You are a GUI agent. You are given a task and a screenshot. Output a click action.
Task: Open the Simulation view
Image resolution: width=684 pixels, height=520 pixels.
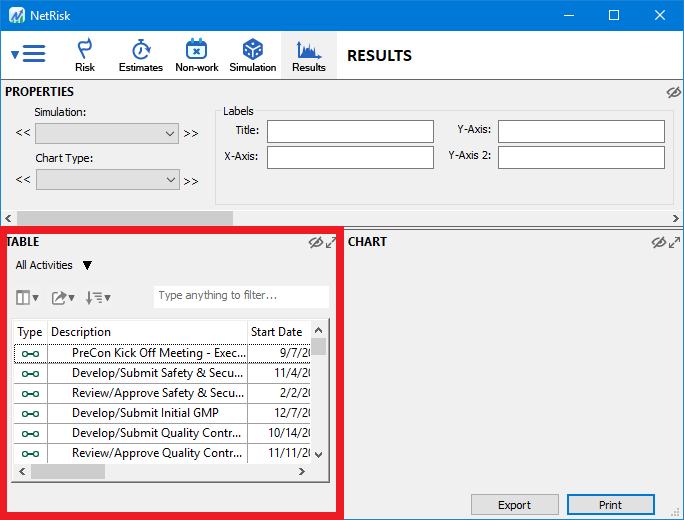tap(253, 55)
